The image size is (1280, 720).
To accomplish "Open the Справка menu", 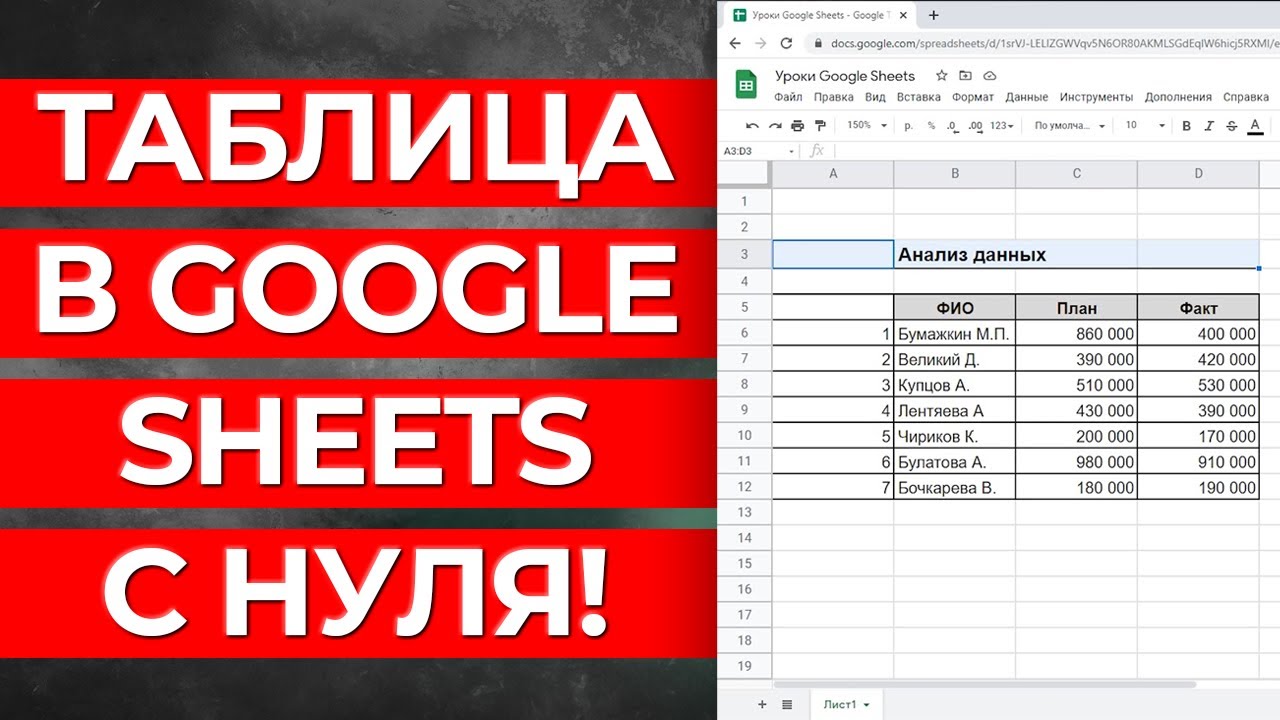I will (1246, 97).
